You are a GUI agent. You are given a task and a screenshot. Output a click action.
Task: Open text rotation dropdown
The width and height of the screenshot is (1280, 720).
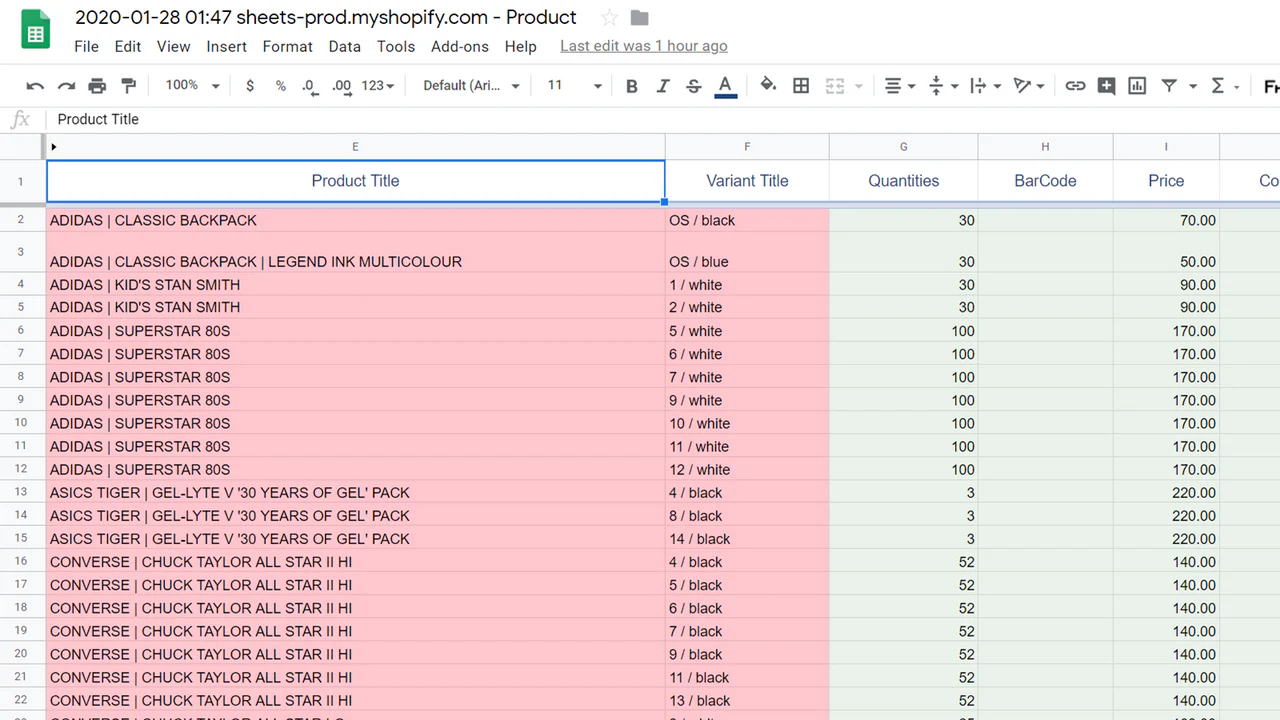(x=1028, y=86)
